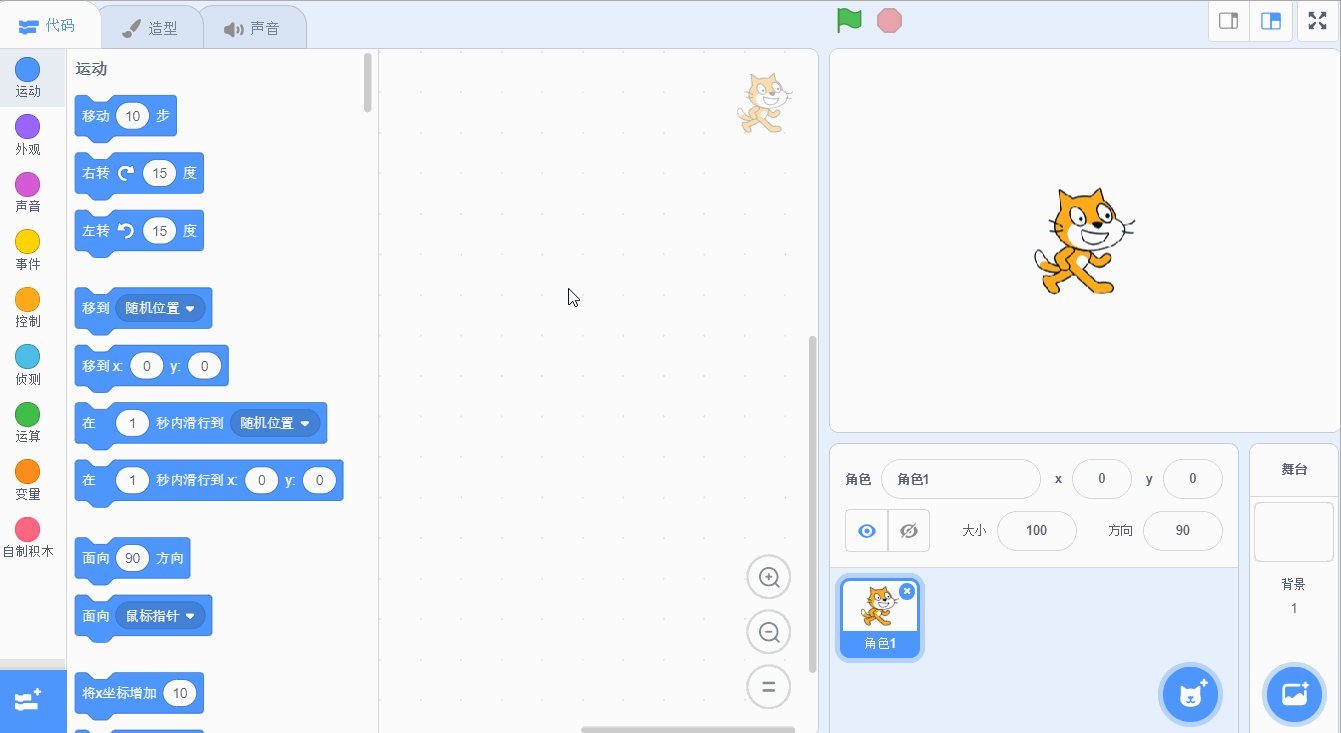
Task: Click the 移动 10 步 block
Action: (x=126, y=116)
